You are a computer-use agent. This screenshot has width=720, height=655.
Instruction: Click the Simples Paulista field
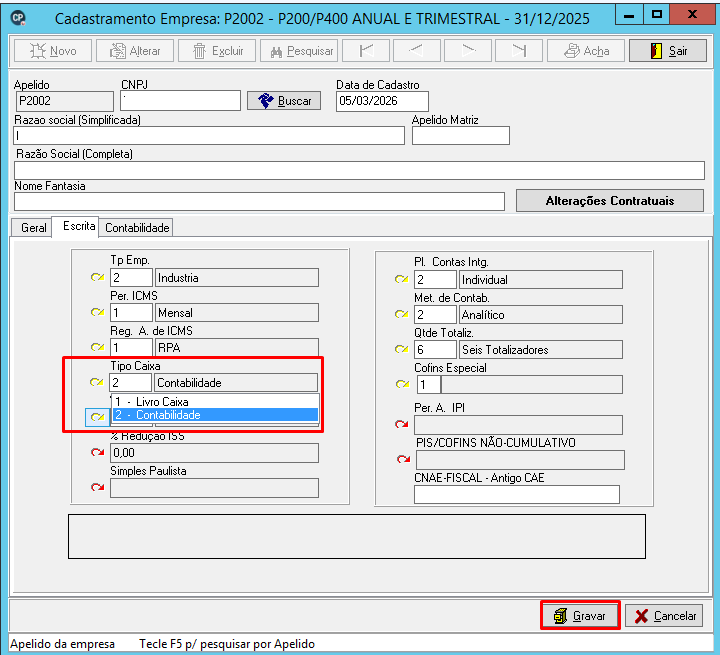214,488
